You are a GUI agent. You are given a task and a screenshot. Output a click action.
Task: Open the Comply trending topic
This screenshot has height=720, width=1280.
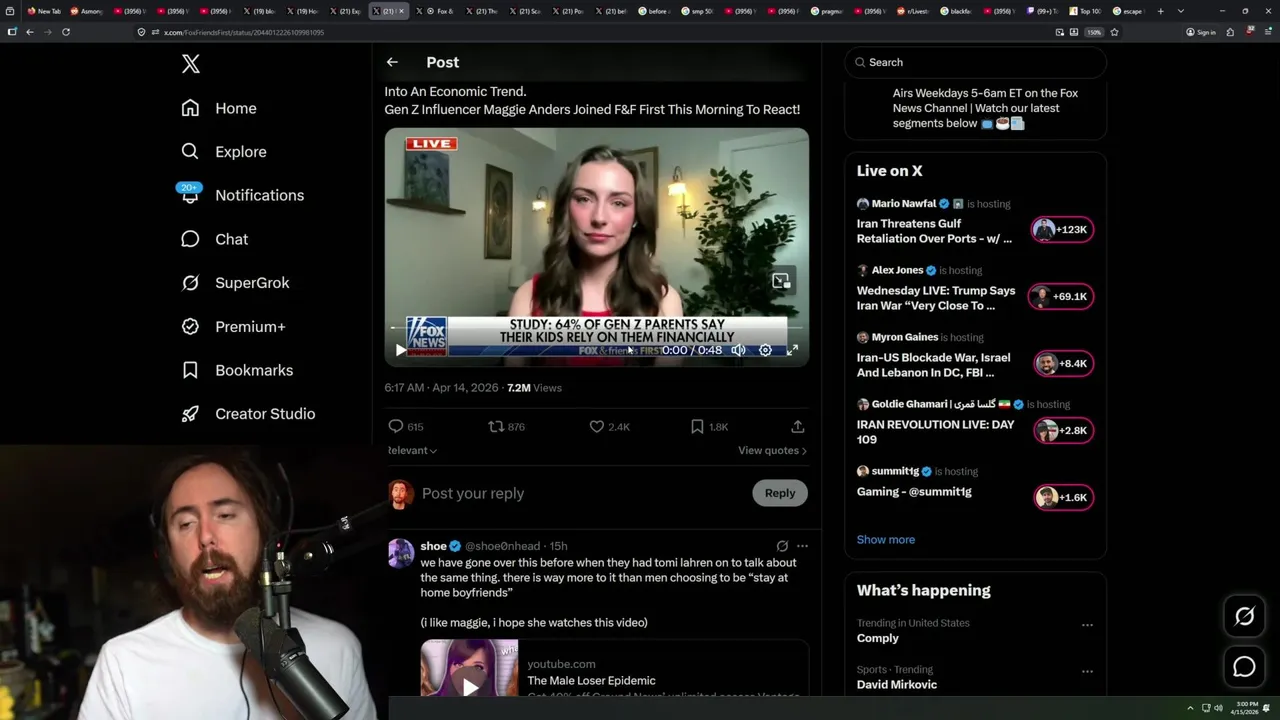click(877, 638)
